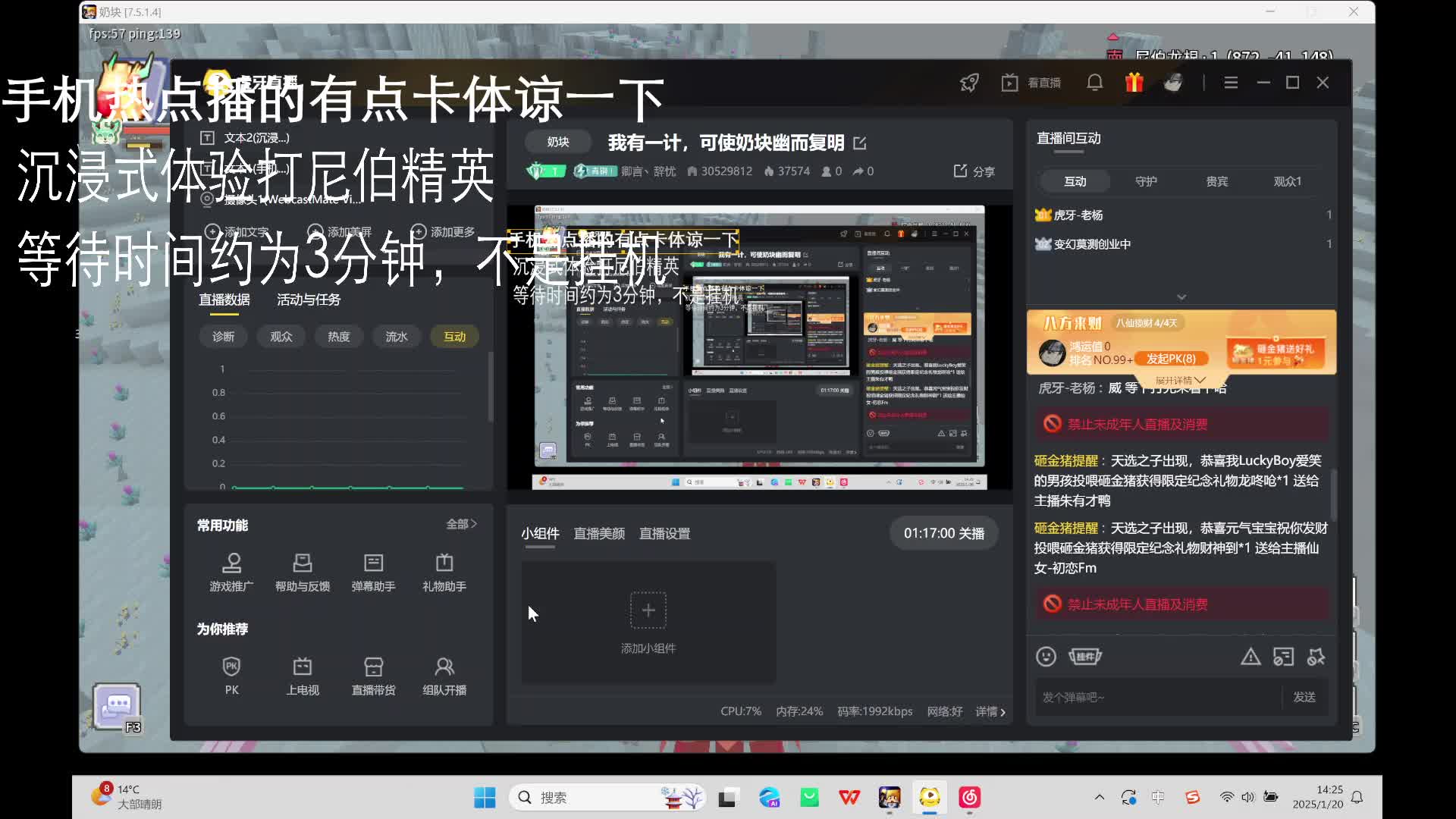Open the 组队开播 team streaming feature
Image resolution: width=1456 pixels, height=819 pixels.
point(444,675)
